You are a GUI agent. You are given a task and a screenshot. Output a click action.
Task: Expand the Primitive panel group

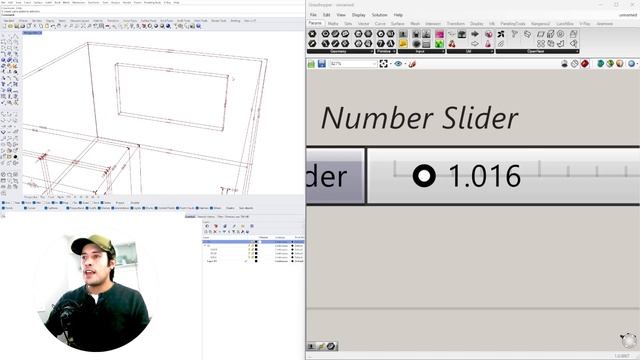point(394,51)
